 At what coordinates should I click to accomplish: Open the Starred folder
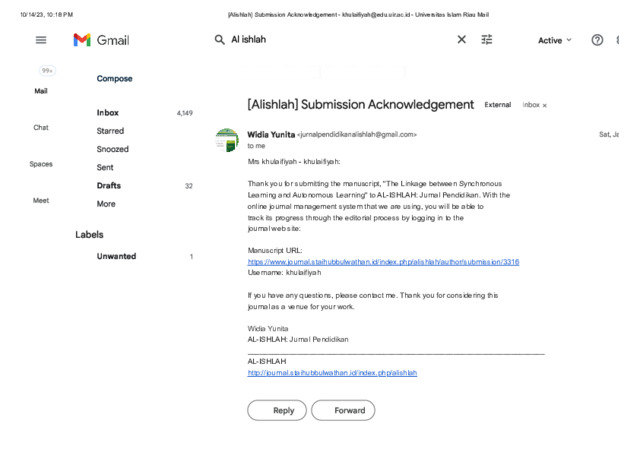coord(110,131)
